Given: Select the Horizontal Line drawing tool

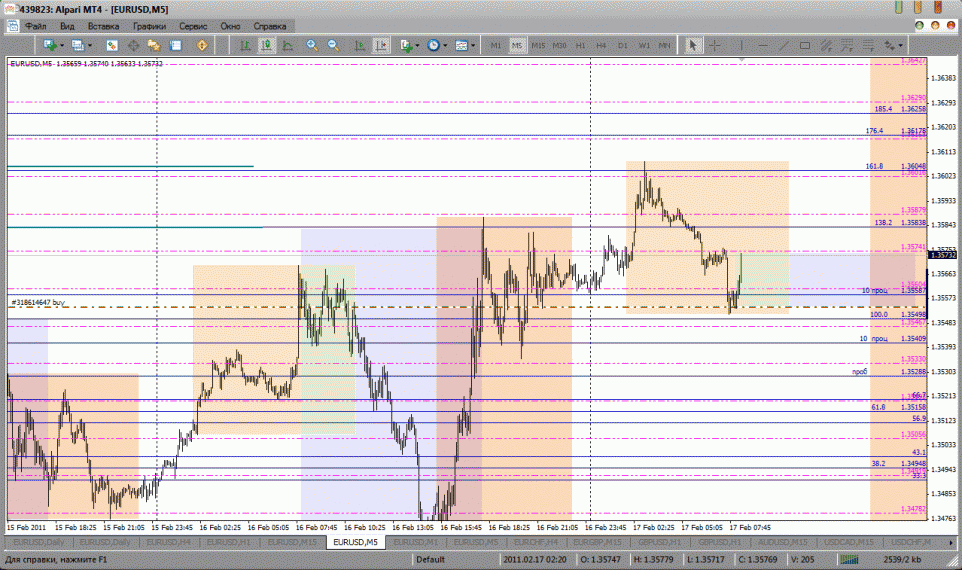Looking at the screenshot, I should (x=763, y=45).
